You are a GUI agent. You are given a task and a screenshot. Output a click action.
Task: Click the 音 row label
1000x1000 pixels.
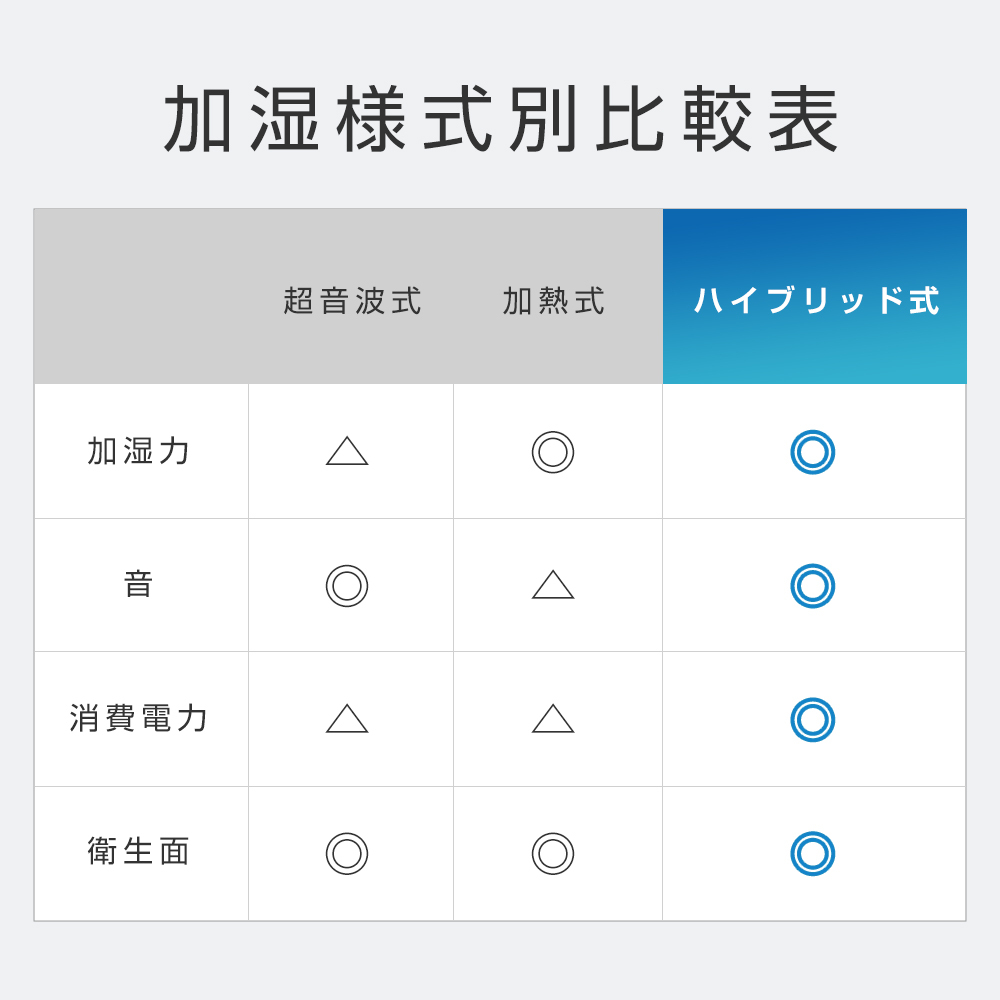(x=140, y=585)
